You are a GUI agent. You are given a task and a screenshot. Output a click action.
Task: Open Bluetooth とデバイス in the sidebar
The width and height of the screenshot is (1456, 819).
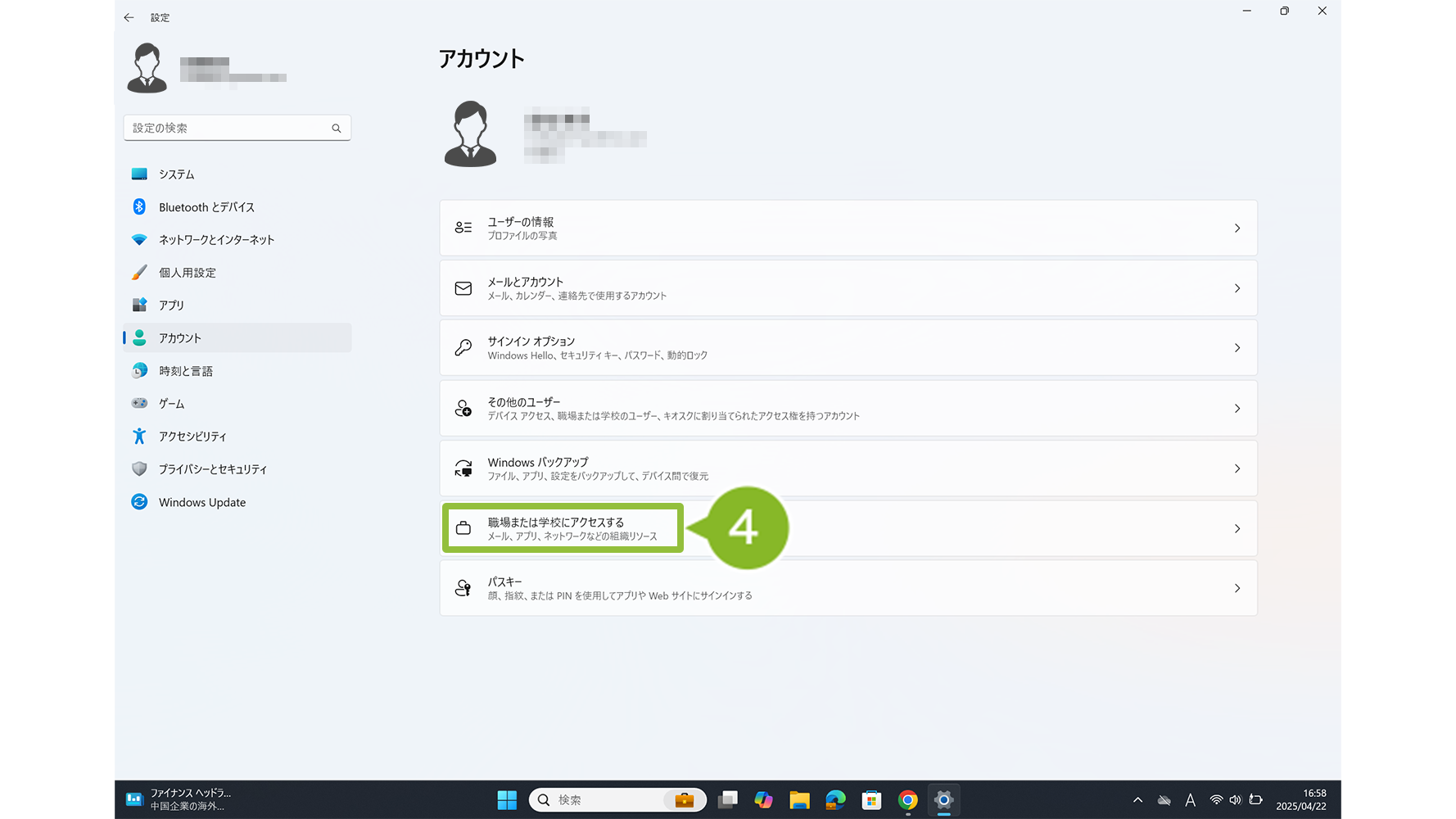click(x=237, y=207)
